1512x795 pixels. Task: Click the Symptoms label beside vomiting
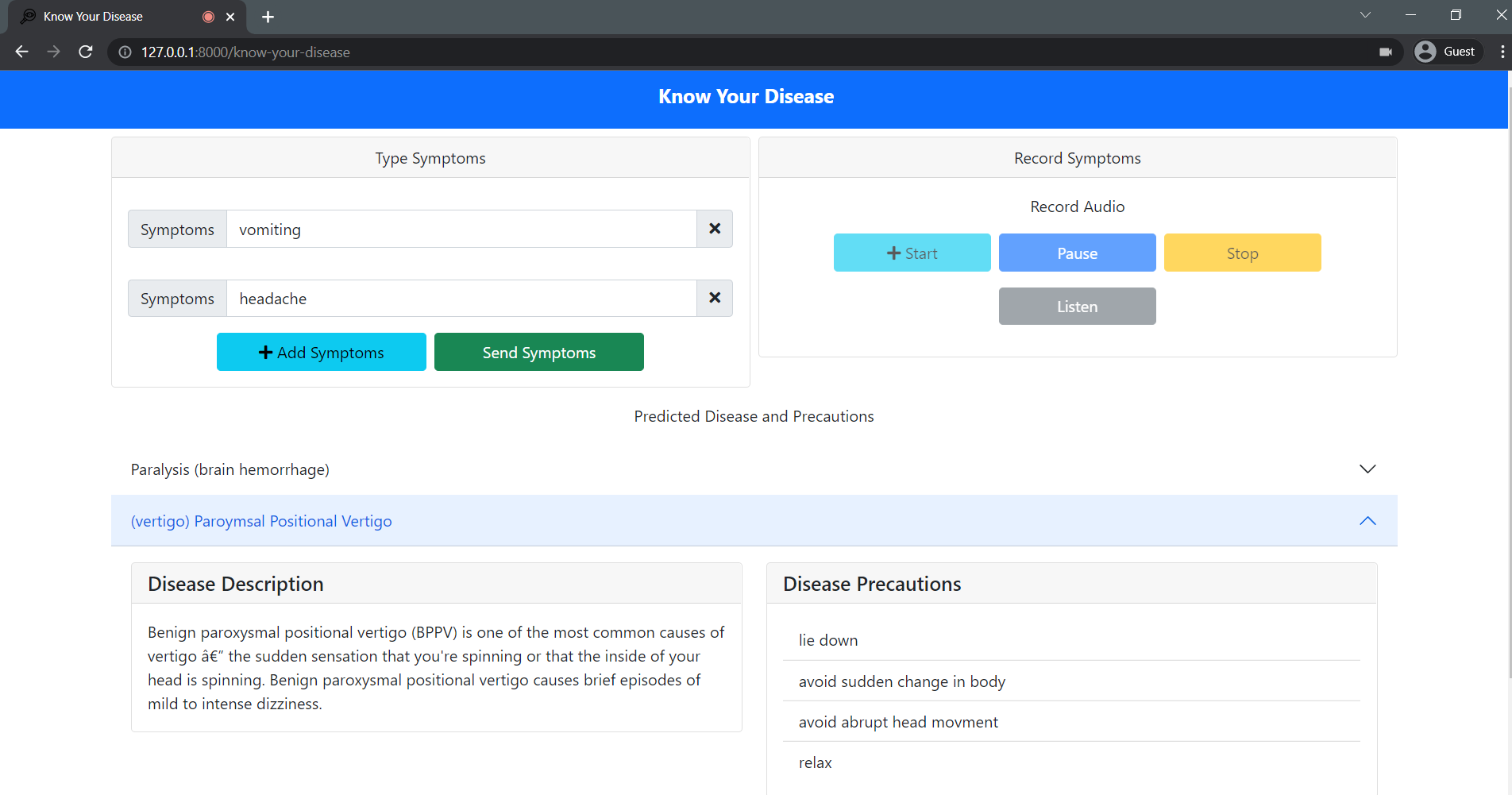[x=177, y=229]
